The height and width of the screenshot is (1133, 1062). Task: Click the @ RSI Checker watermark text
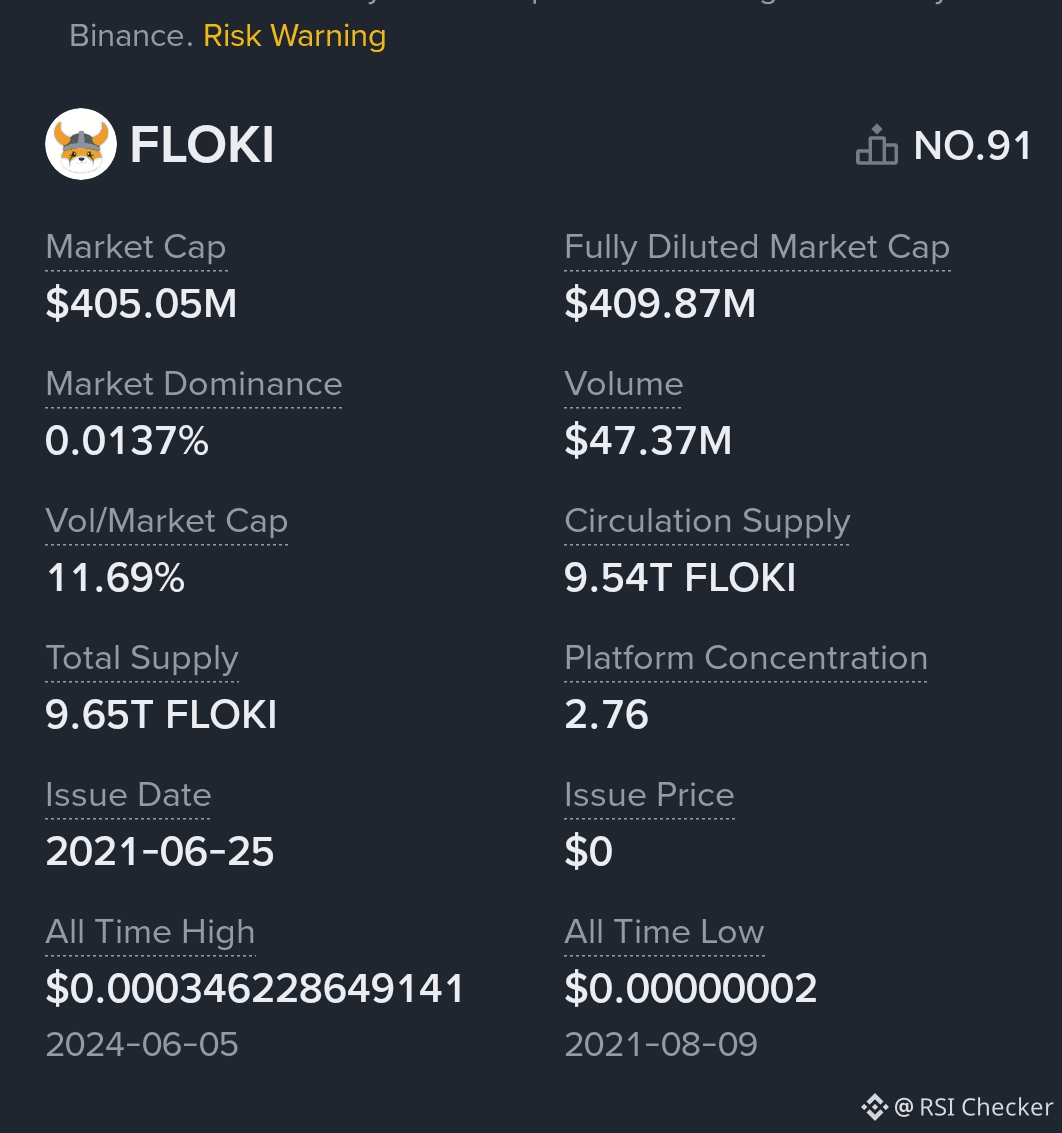[x=973, y=1106]
